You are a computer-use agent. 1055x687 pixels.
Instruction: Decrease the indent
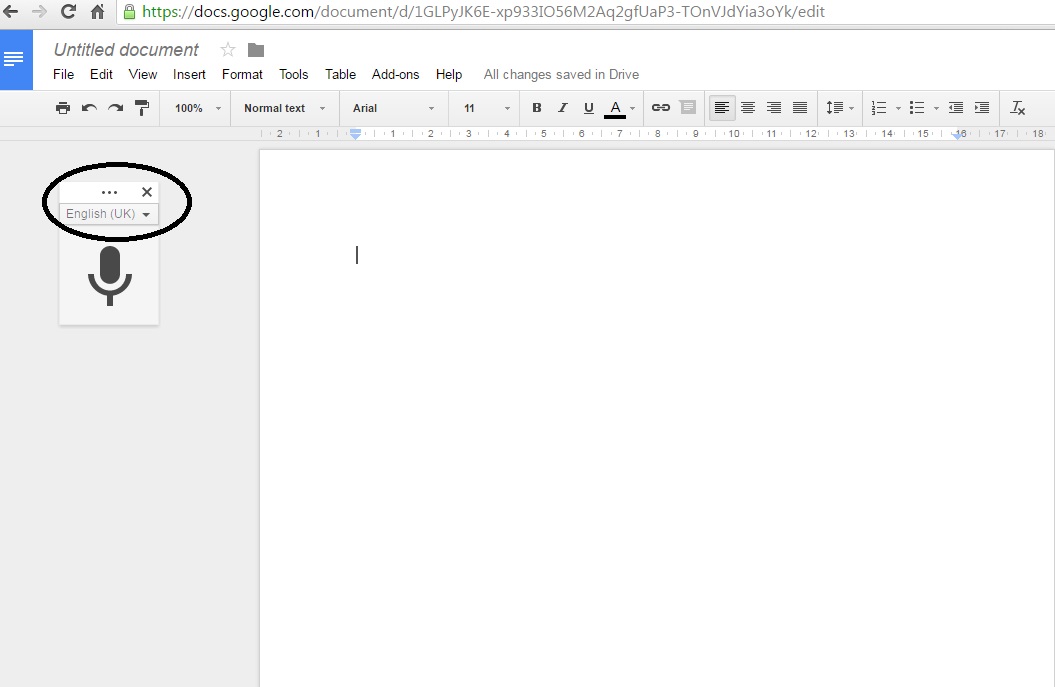pos(955,108)
